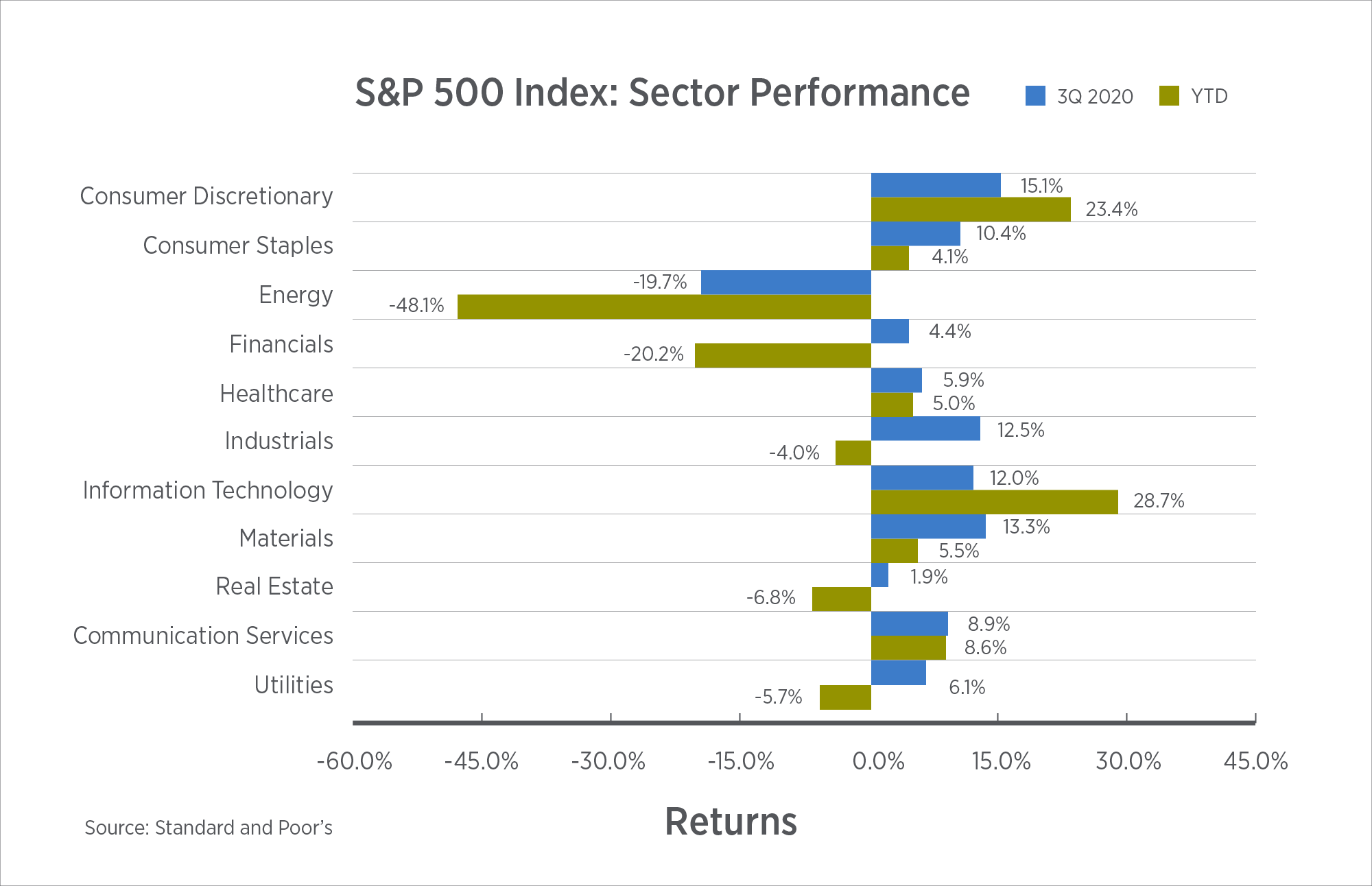Click the -45.0% axis tick label
Image resolution: width=1372 pixels, height=886 pixels.
coord(482,761)
